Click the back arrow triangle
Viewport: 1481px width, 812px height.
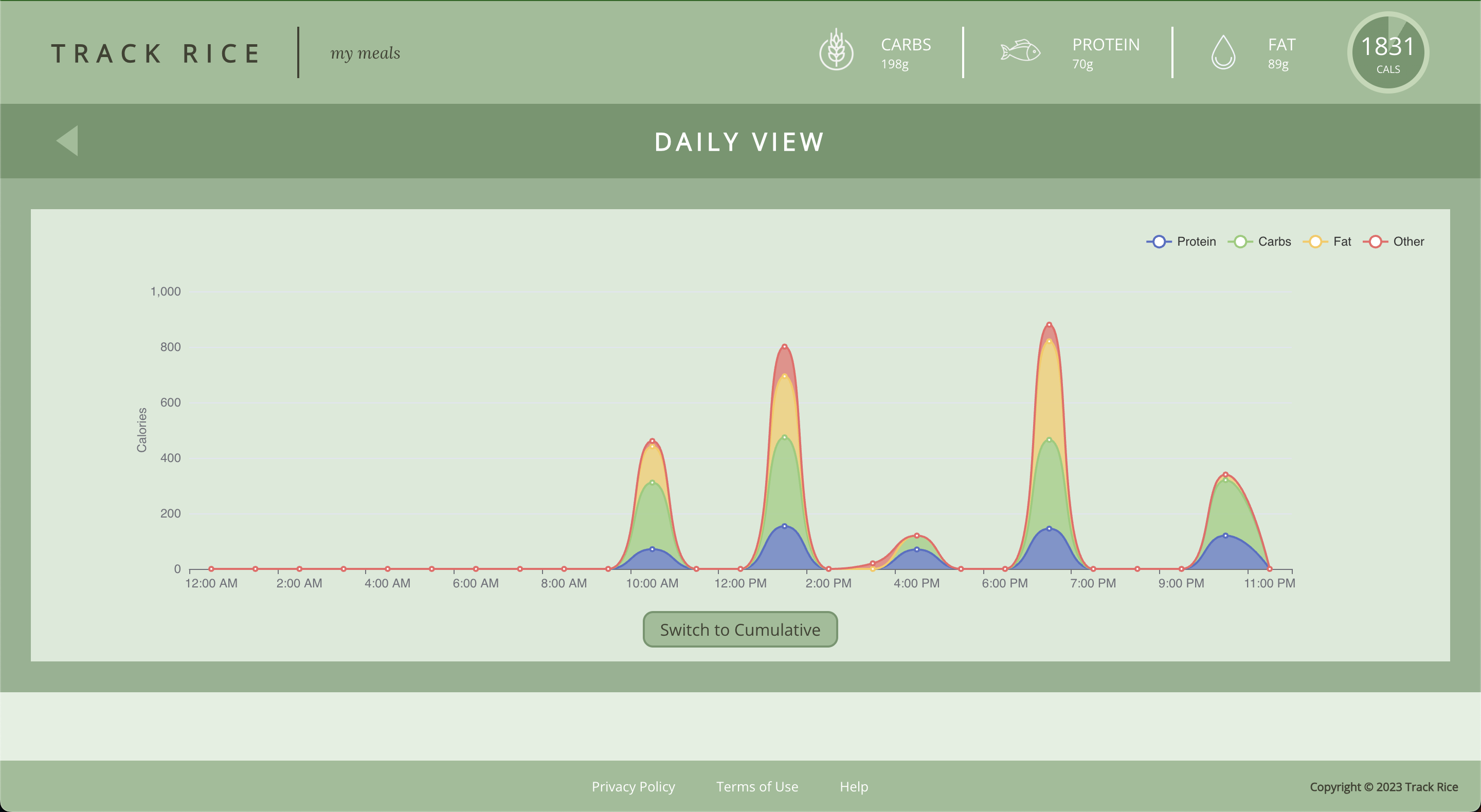pyautogui.click(x=68, y=141)
